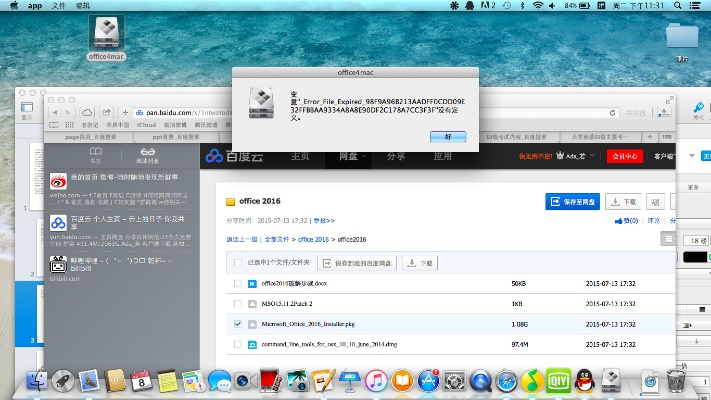
Task: Switch file list view with list icon
Action: tap(668, 239)
